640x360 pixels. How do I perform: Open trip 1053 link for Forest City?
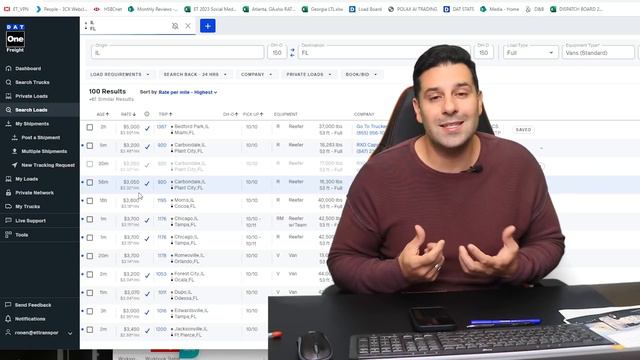162,274
